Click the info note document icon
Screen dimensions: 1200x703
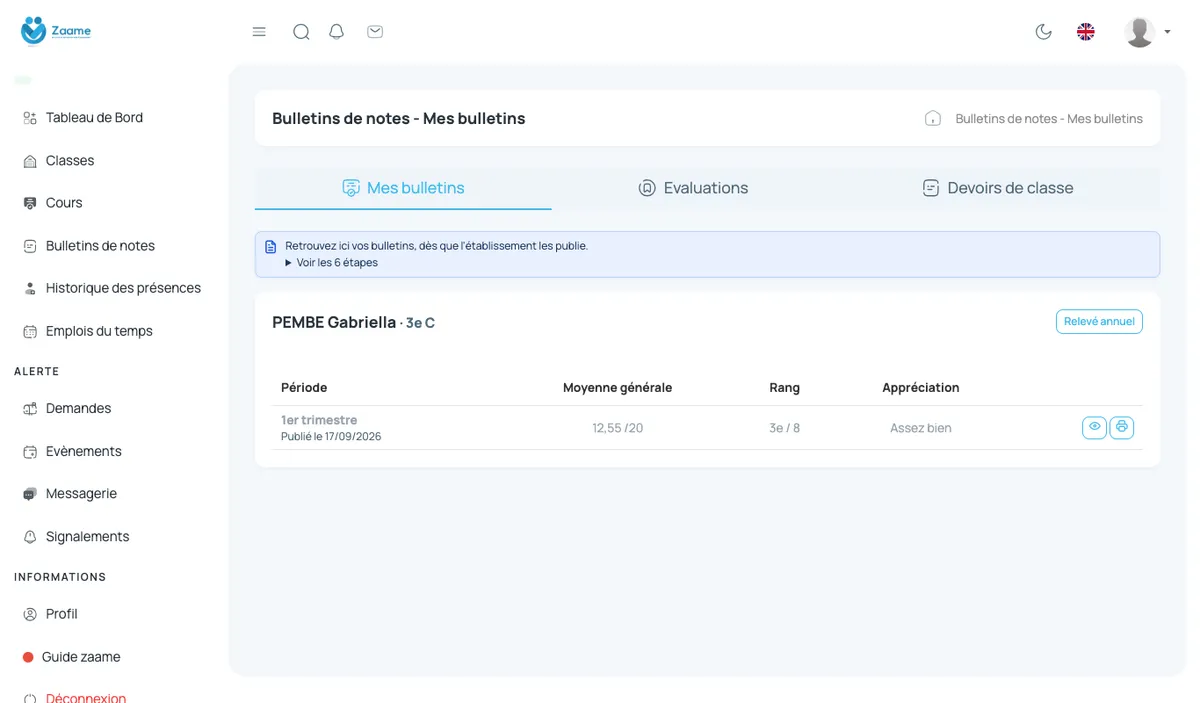click(x=270, y=247)
